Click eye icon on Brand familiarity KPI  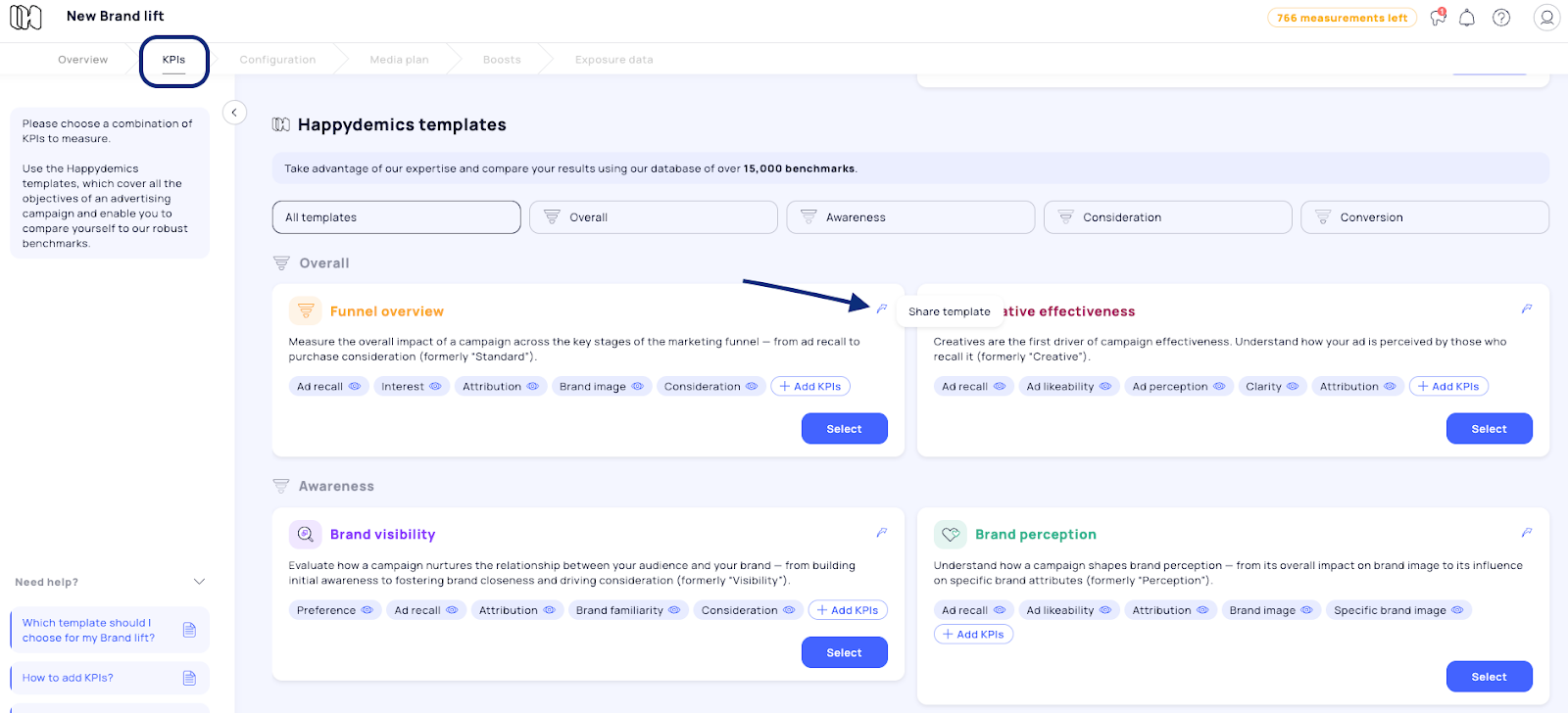674,610
